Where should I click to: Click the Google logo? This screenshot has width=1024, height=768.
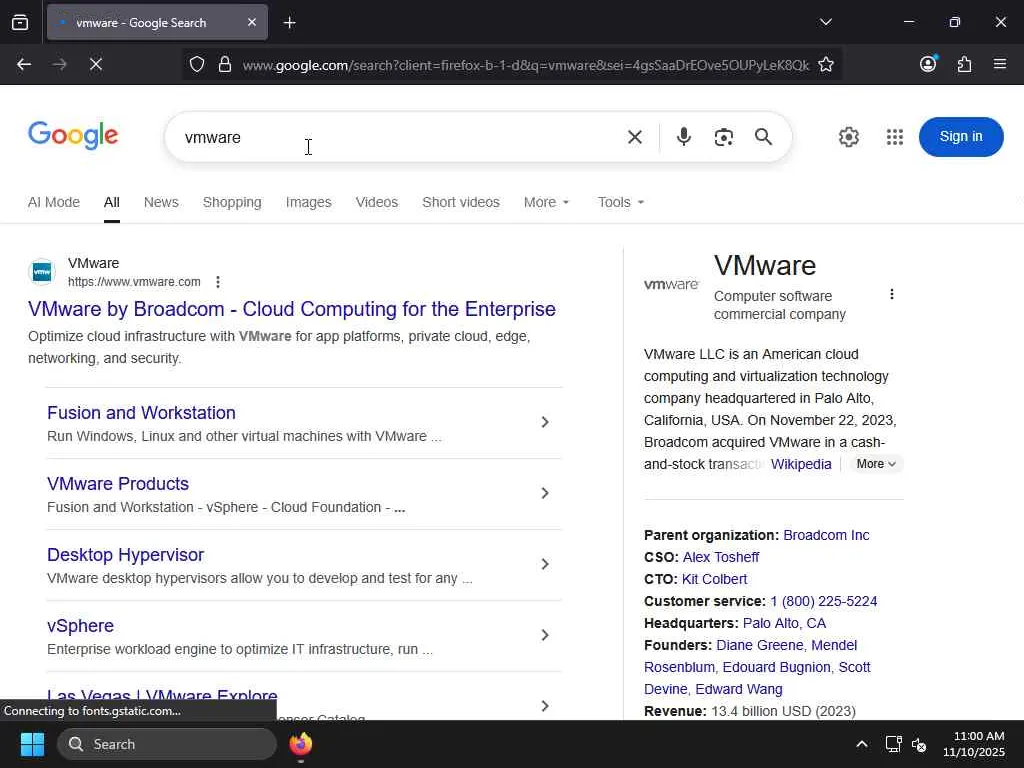click(73, 136)
